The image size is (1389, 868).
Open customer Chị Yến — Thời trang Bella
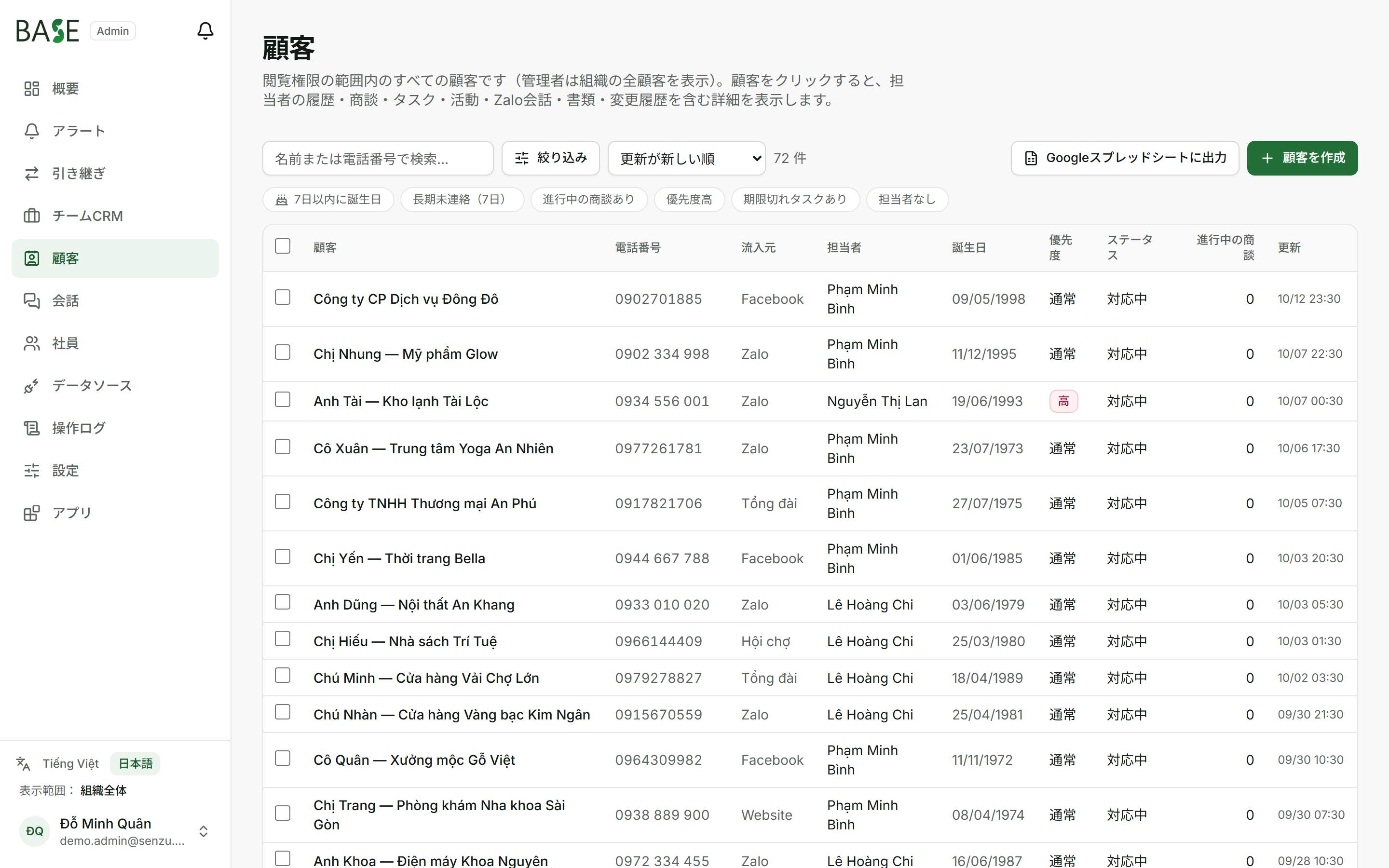click(399, 558)
